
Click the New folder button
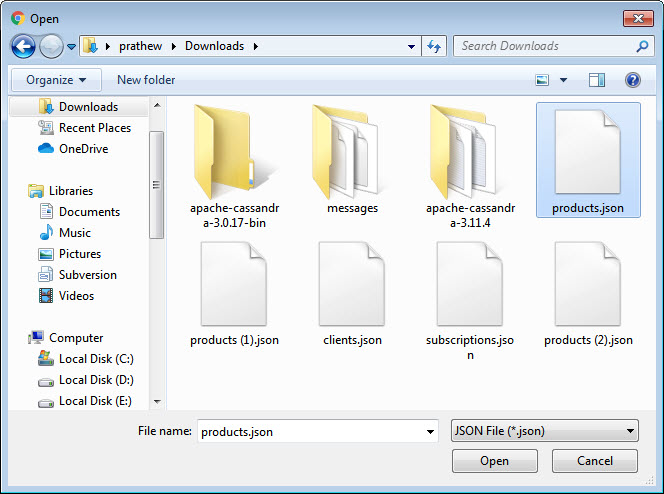(x=146, y=80)
